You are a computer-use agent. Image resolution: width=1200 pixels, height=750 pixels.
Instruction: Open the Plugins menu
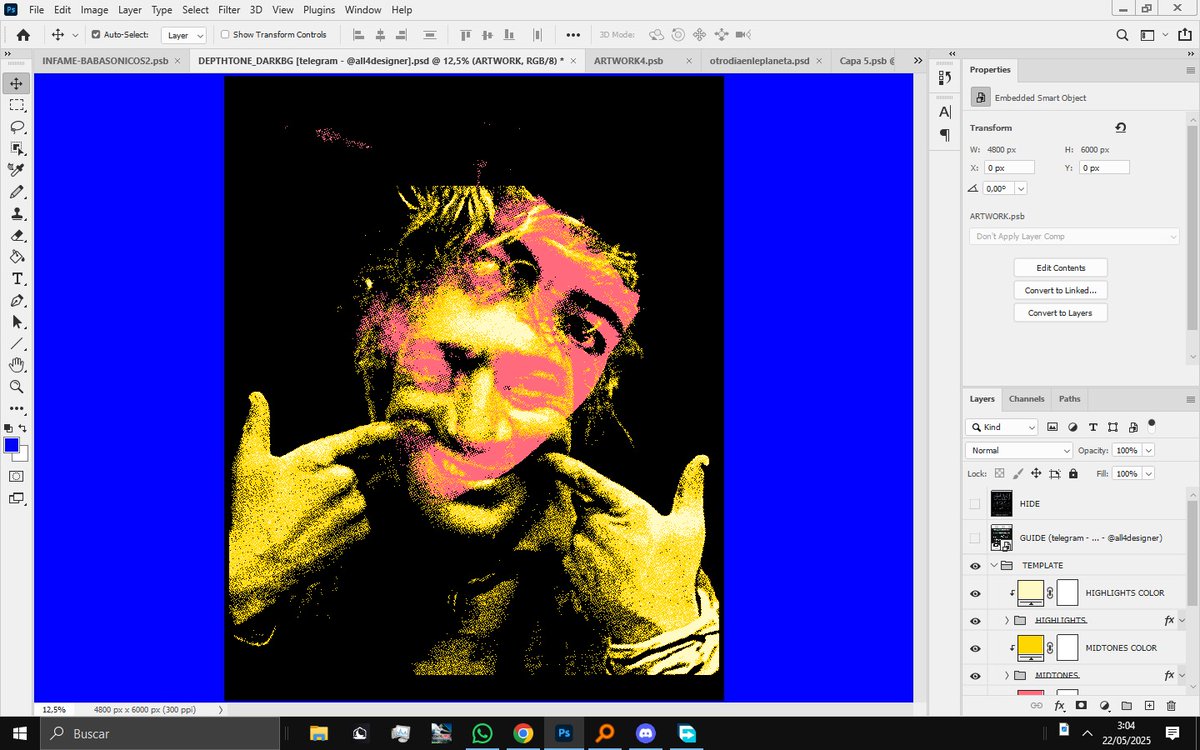[x=319, y=10]
